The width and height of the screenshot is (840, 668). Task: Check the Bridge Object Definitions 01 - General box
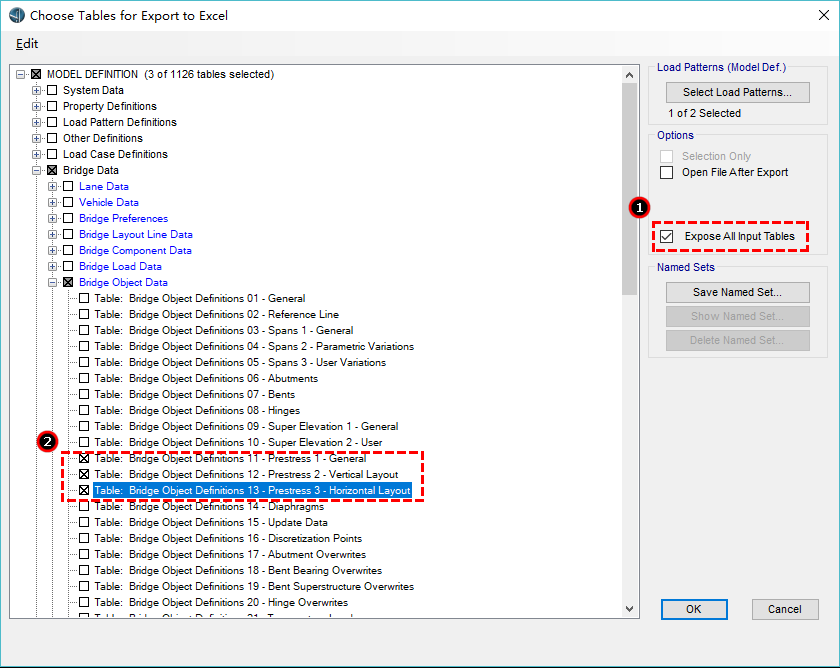click(84, 298)
